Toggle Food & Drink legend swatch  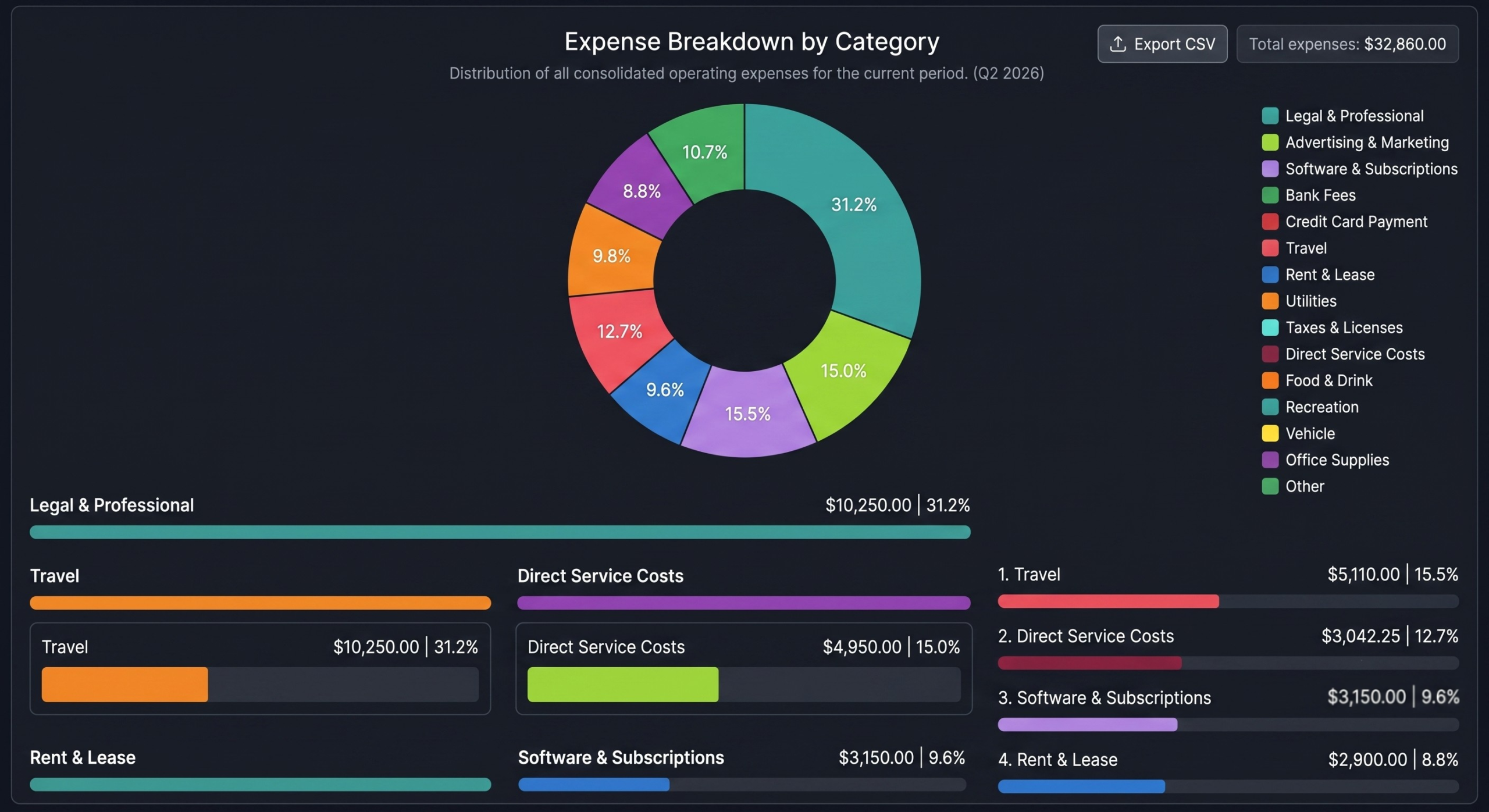tap(1270, 380)
